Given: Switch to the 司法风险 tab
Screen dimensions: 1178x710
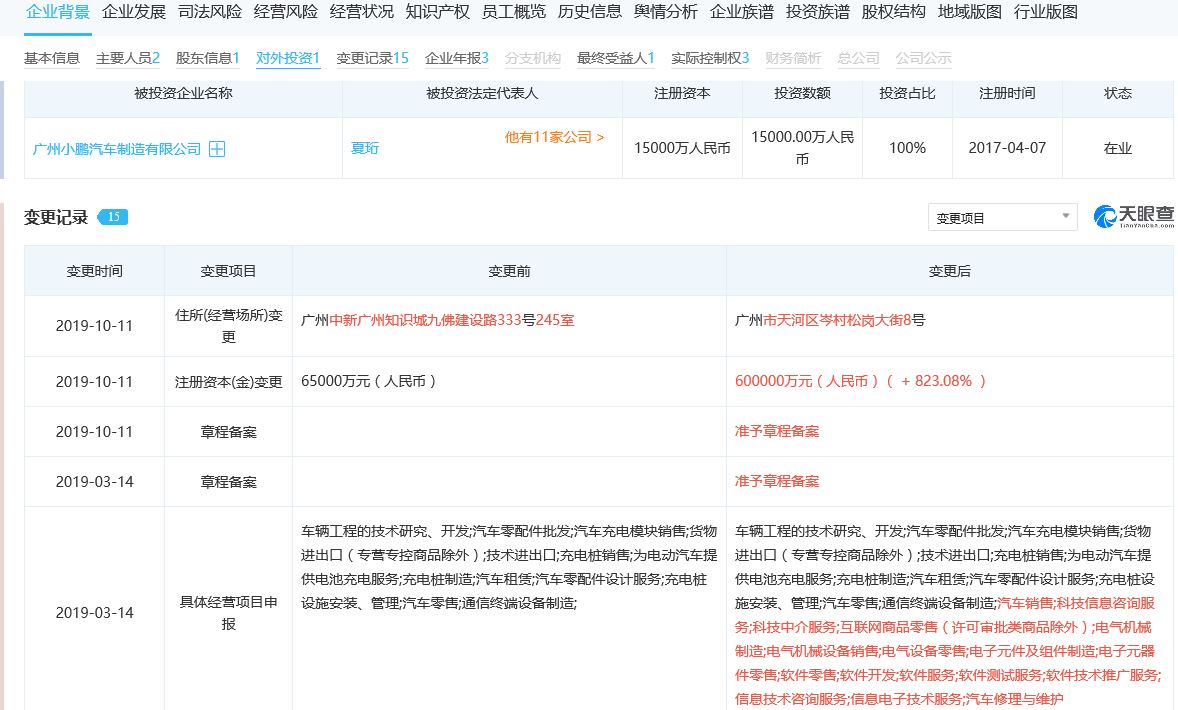Looking at the screenshot, I should point(210,12).
